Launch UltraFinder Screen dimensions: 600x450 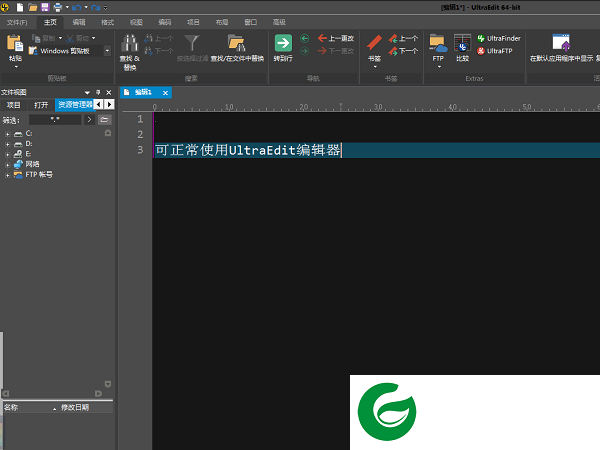(x=499, y=38)
